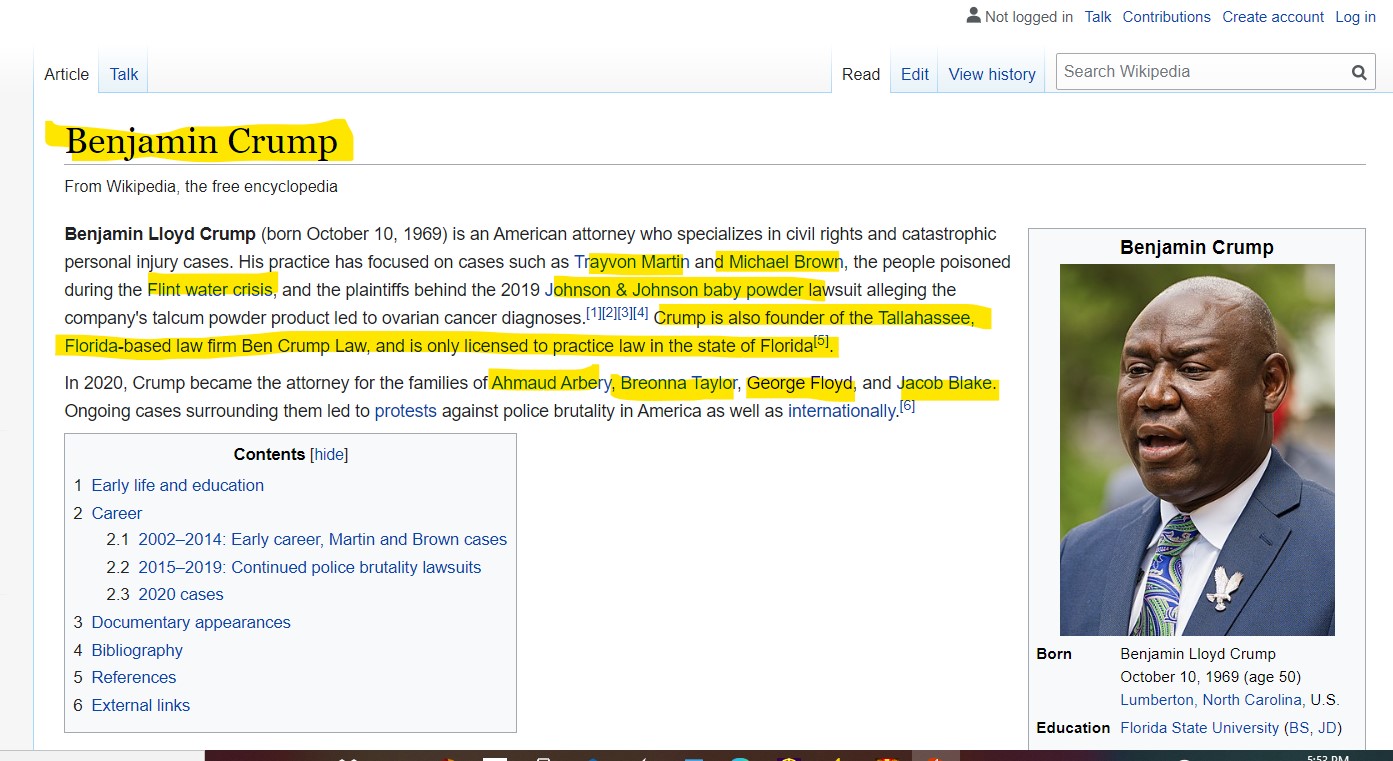
Task: Follow the George Floyd link
Action: (x=800, y=383)
